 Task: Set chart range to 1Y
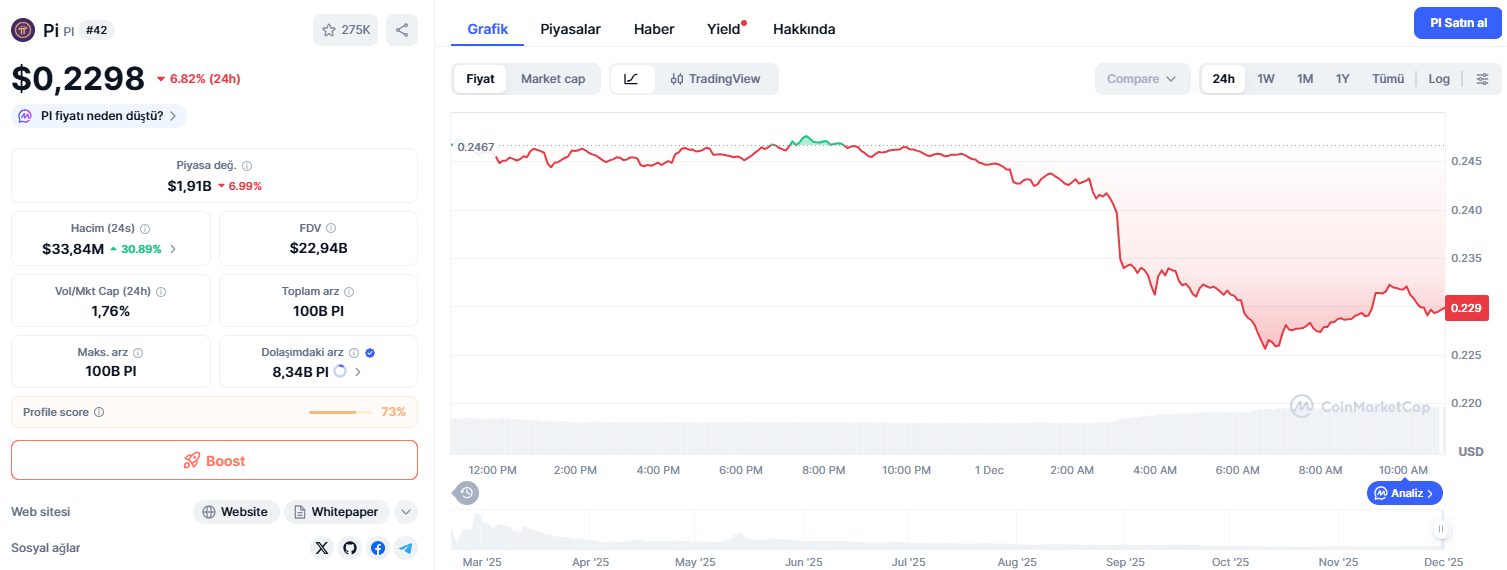[1343, 79]
